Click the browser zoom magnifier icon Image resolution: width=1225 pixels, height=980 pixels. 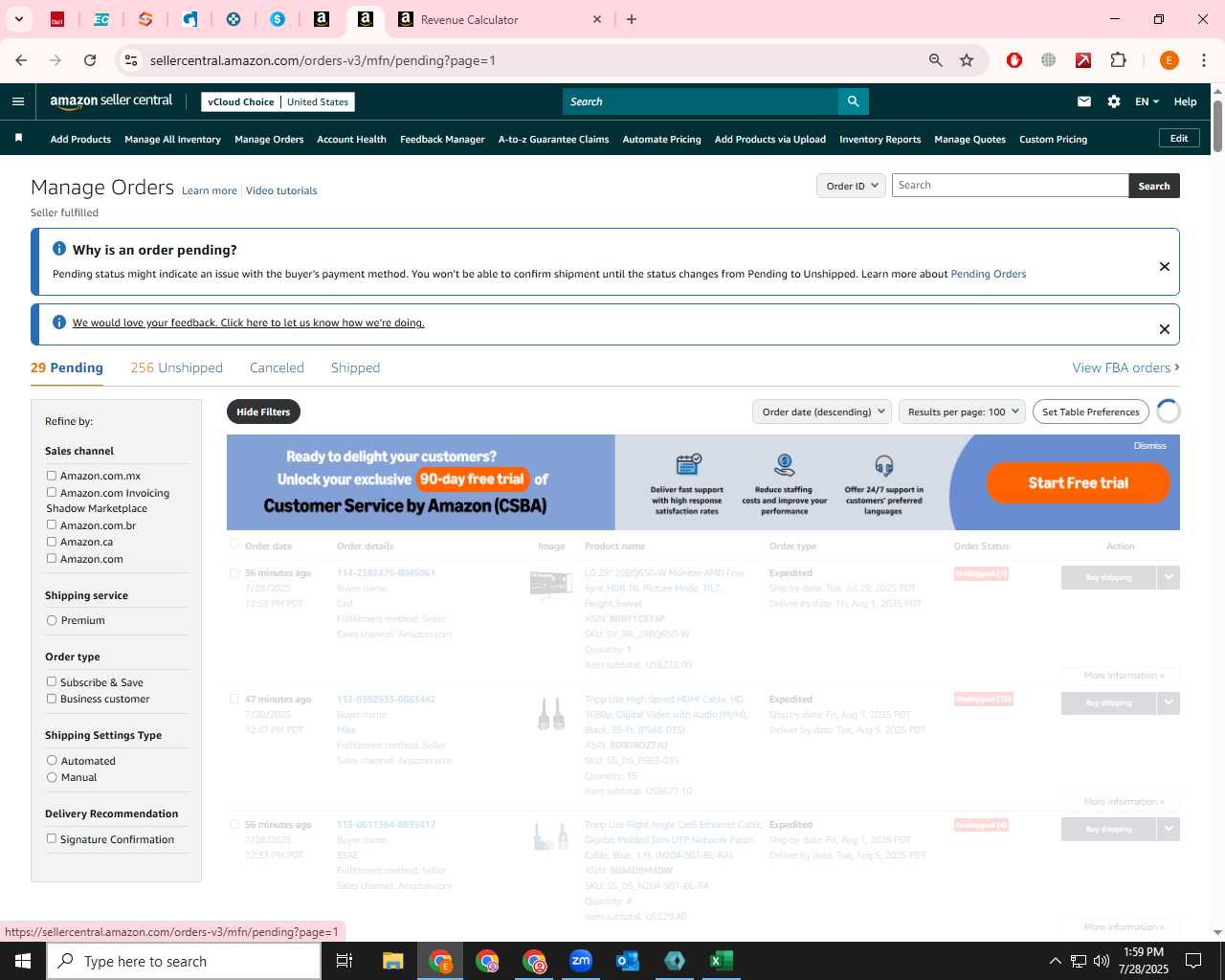pos(936,60)
